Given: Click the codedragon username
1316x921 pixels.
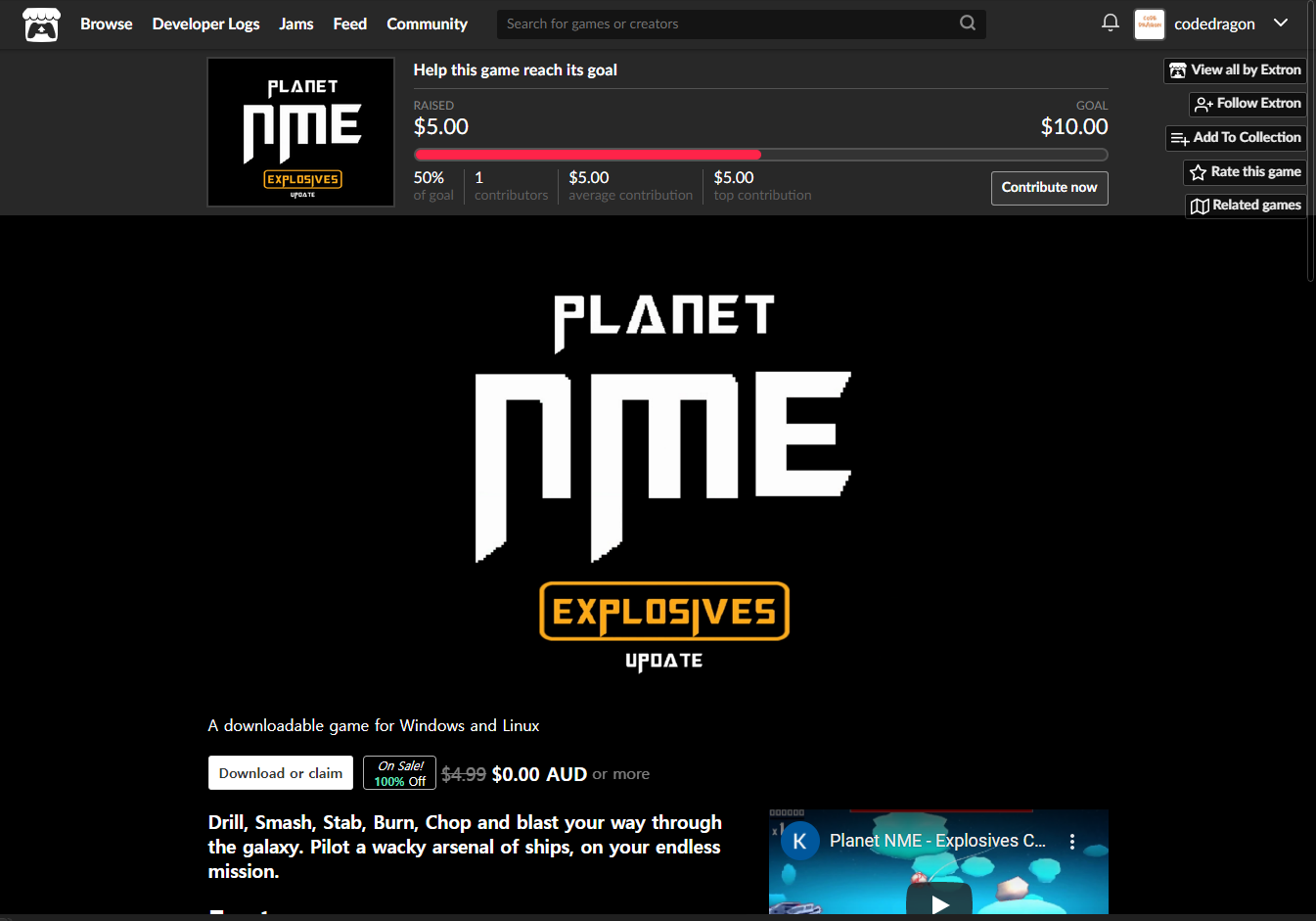Looking at the screenshot, I should pos(1214,23).
